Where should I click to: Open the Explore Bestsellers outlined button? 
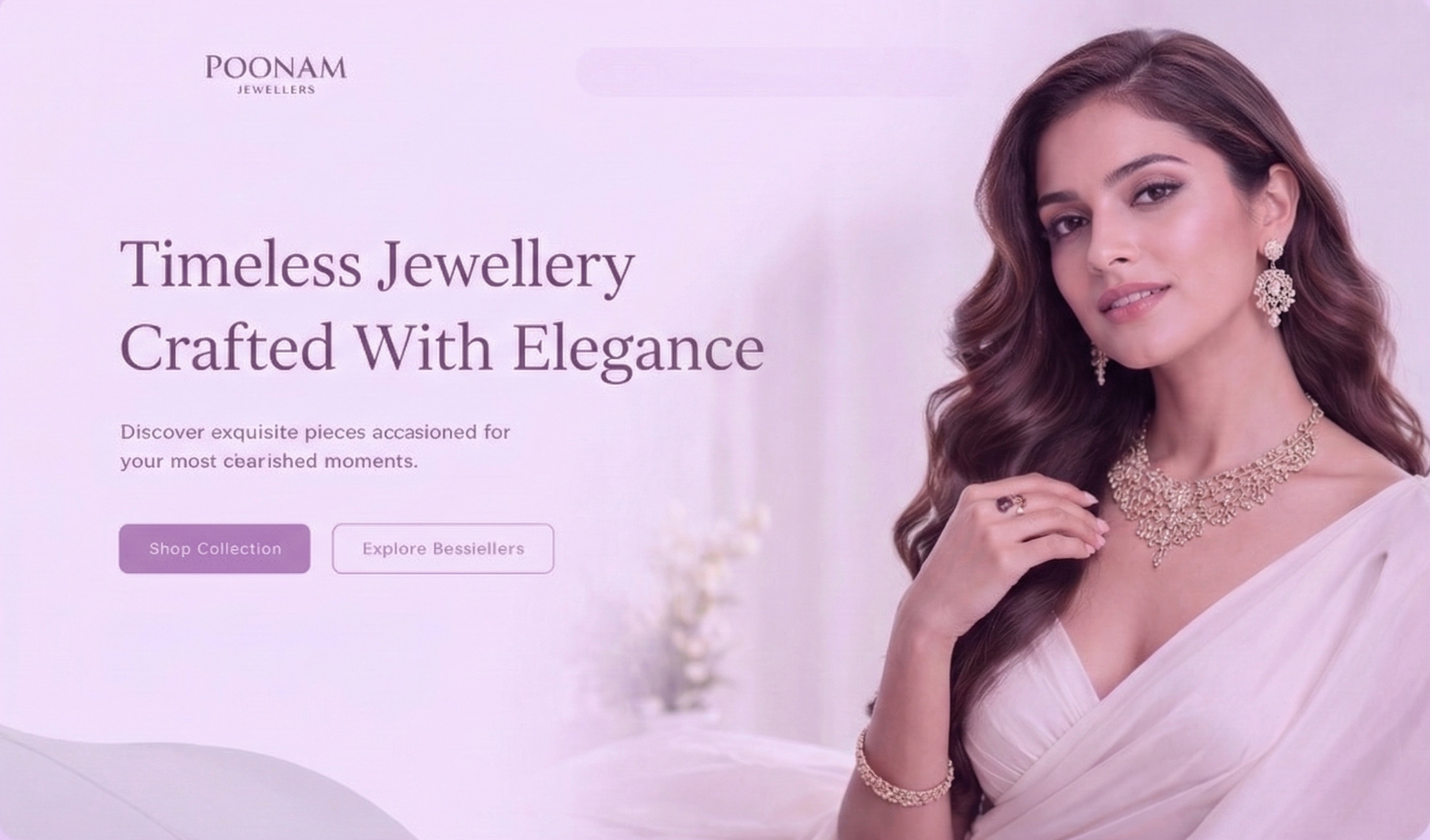pyautogui.click(x=443, y=548)
